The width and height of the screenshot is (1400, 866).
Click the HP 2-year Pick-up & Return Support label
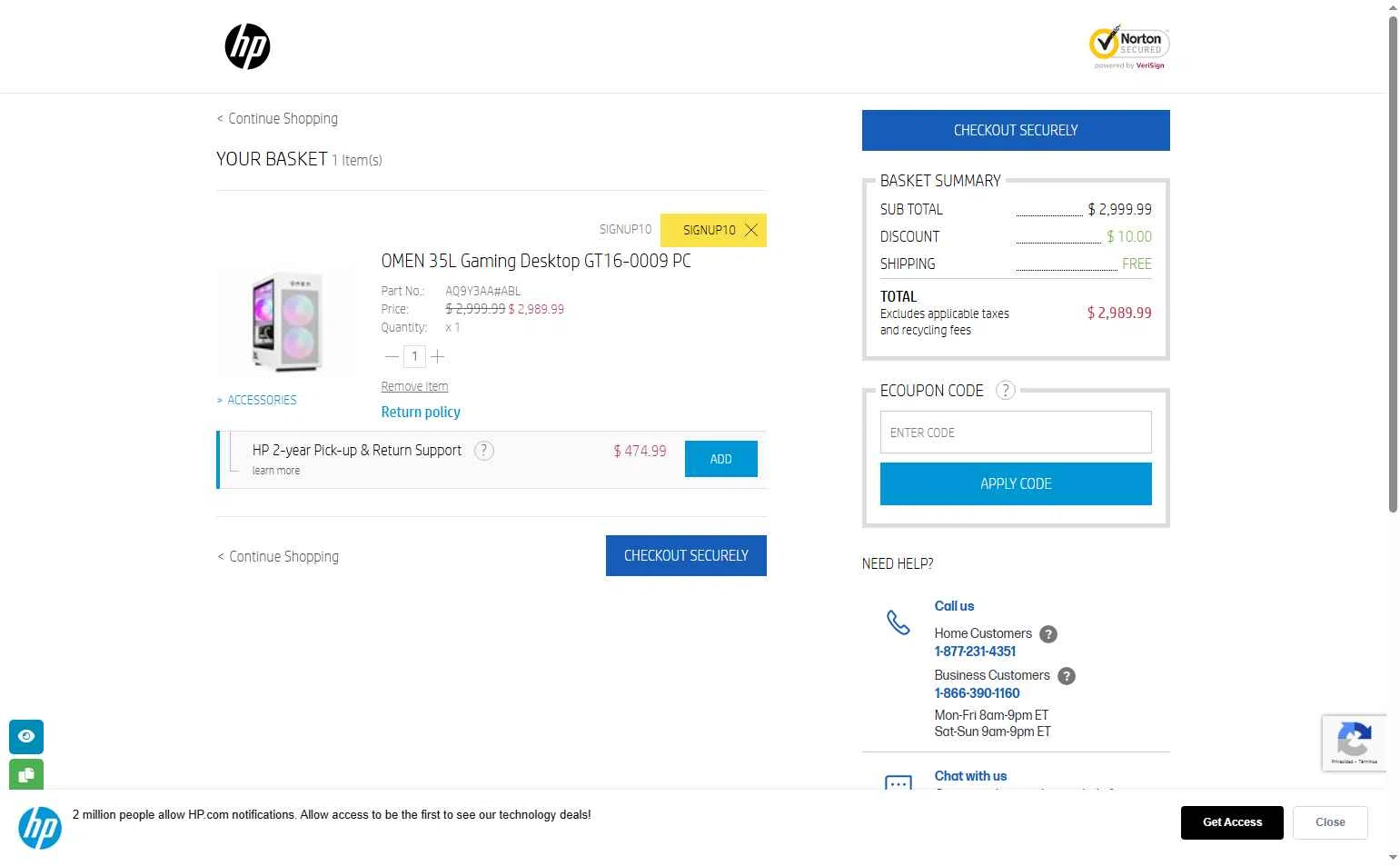coord(357,450)
